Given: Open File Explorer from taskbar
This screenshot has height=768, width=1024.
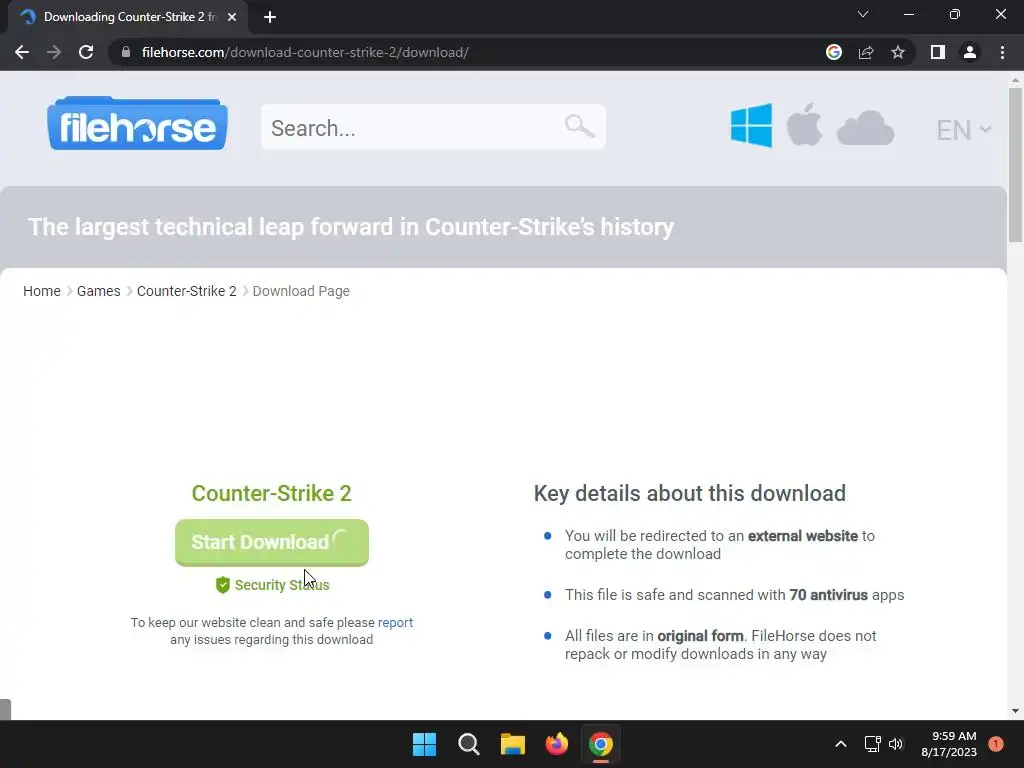Looking at the screenshot, I should pyautogui.click(x=513, y=744).
